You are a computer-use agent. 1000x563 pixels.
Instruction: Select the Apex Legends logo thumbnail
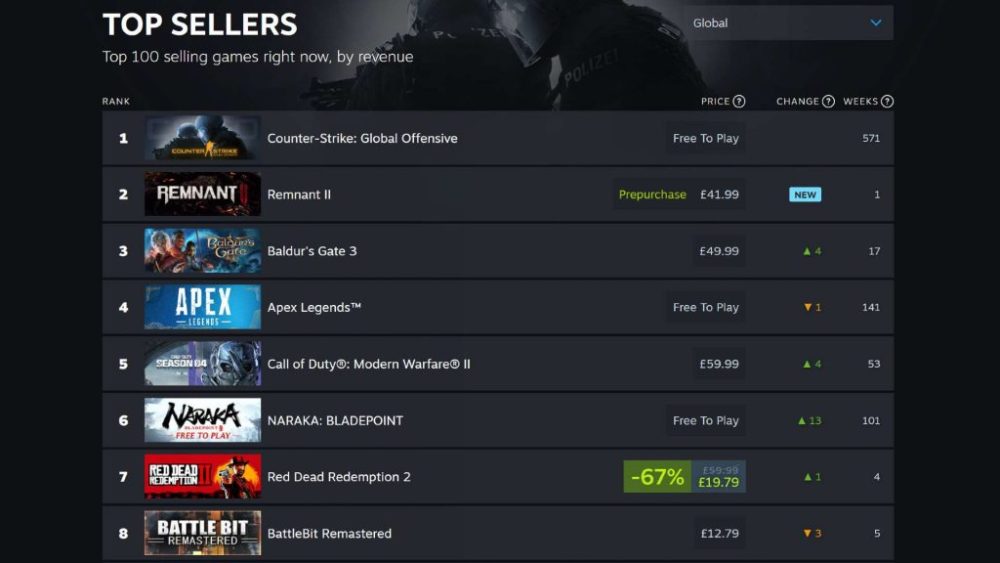point(203,307)
